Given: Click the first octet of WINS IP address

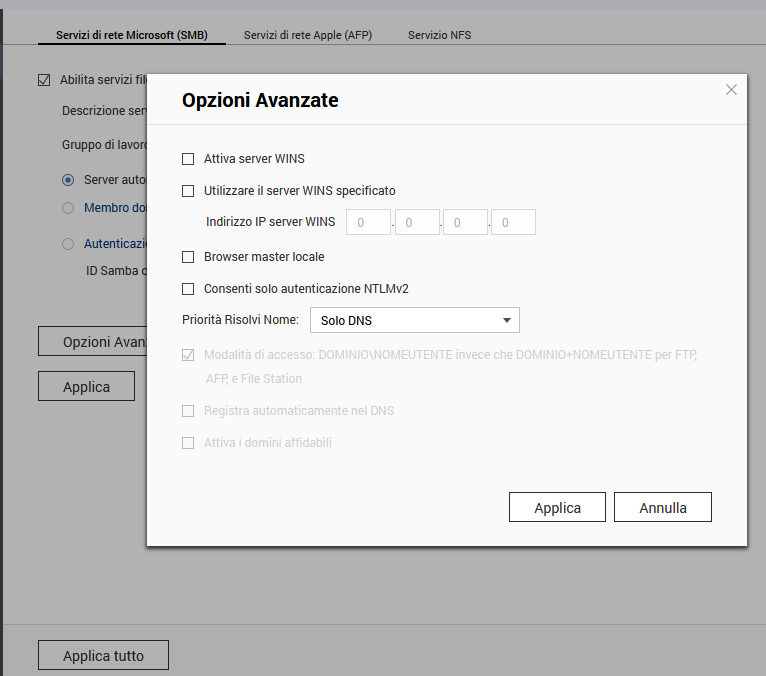Looking at the screenshot, I should click(368, 223).
